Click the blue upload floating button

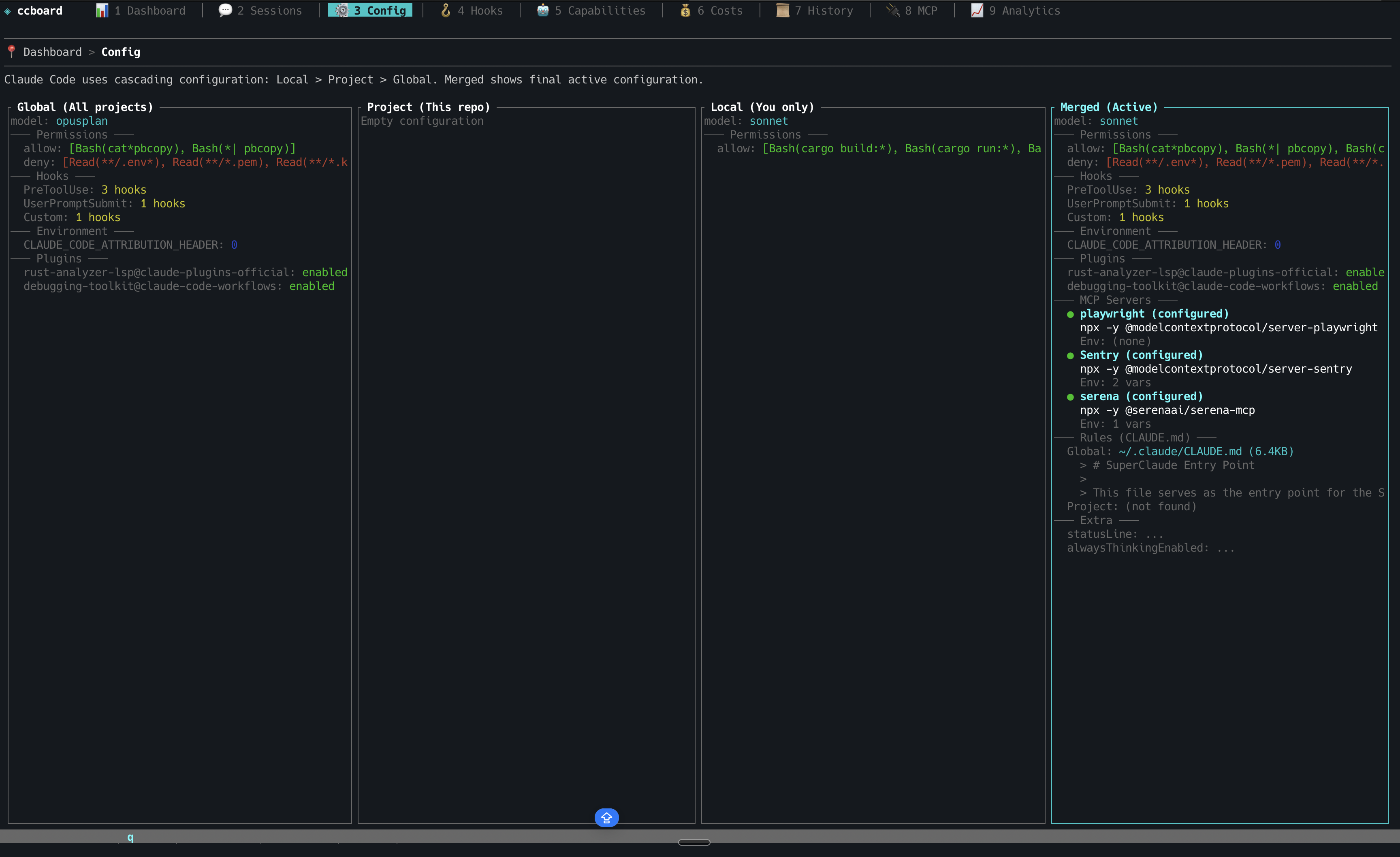click(x=606, y=818)
